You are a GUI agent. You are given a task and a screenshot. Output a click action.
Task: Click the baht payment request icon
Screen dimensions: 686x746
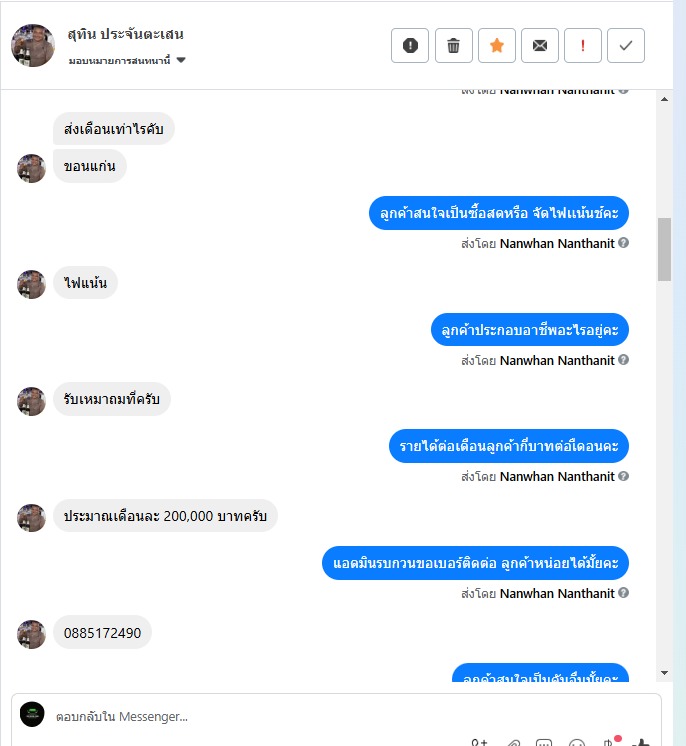(x=610, y=741)
